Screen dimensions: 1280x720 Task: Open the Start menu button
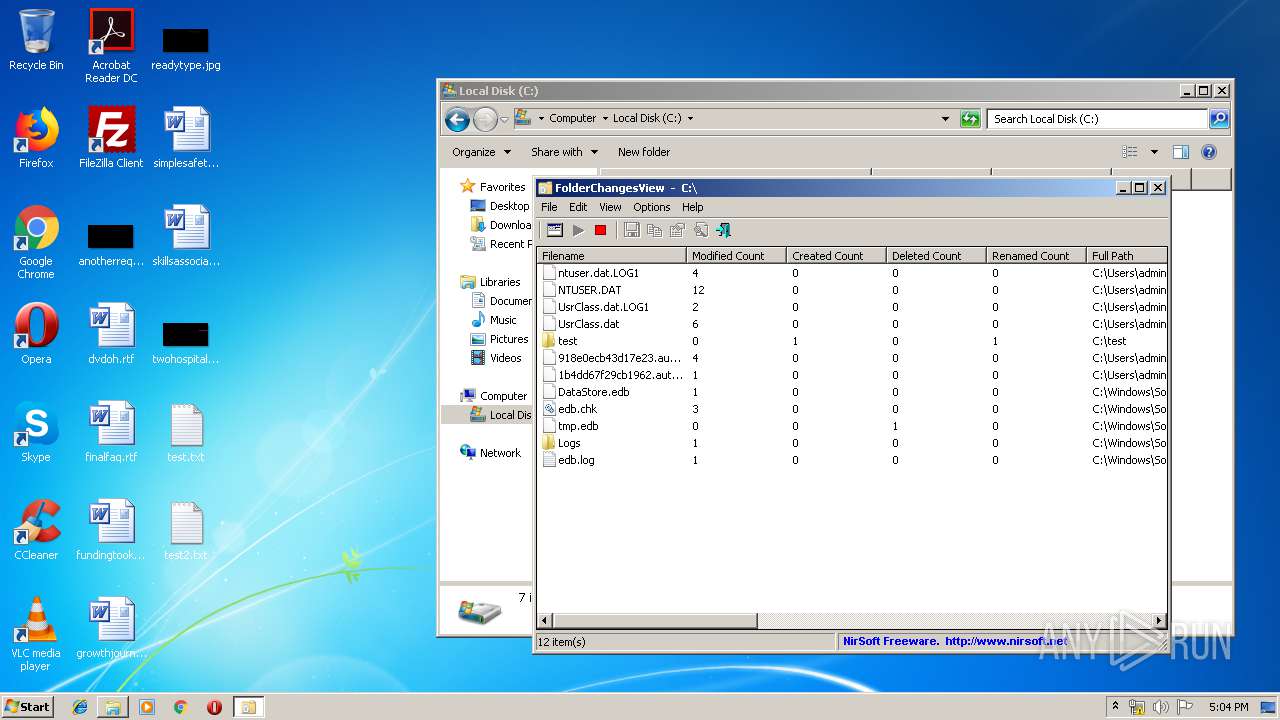click(x=28, y=706)
